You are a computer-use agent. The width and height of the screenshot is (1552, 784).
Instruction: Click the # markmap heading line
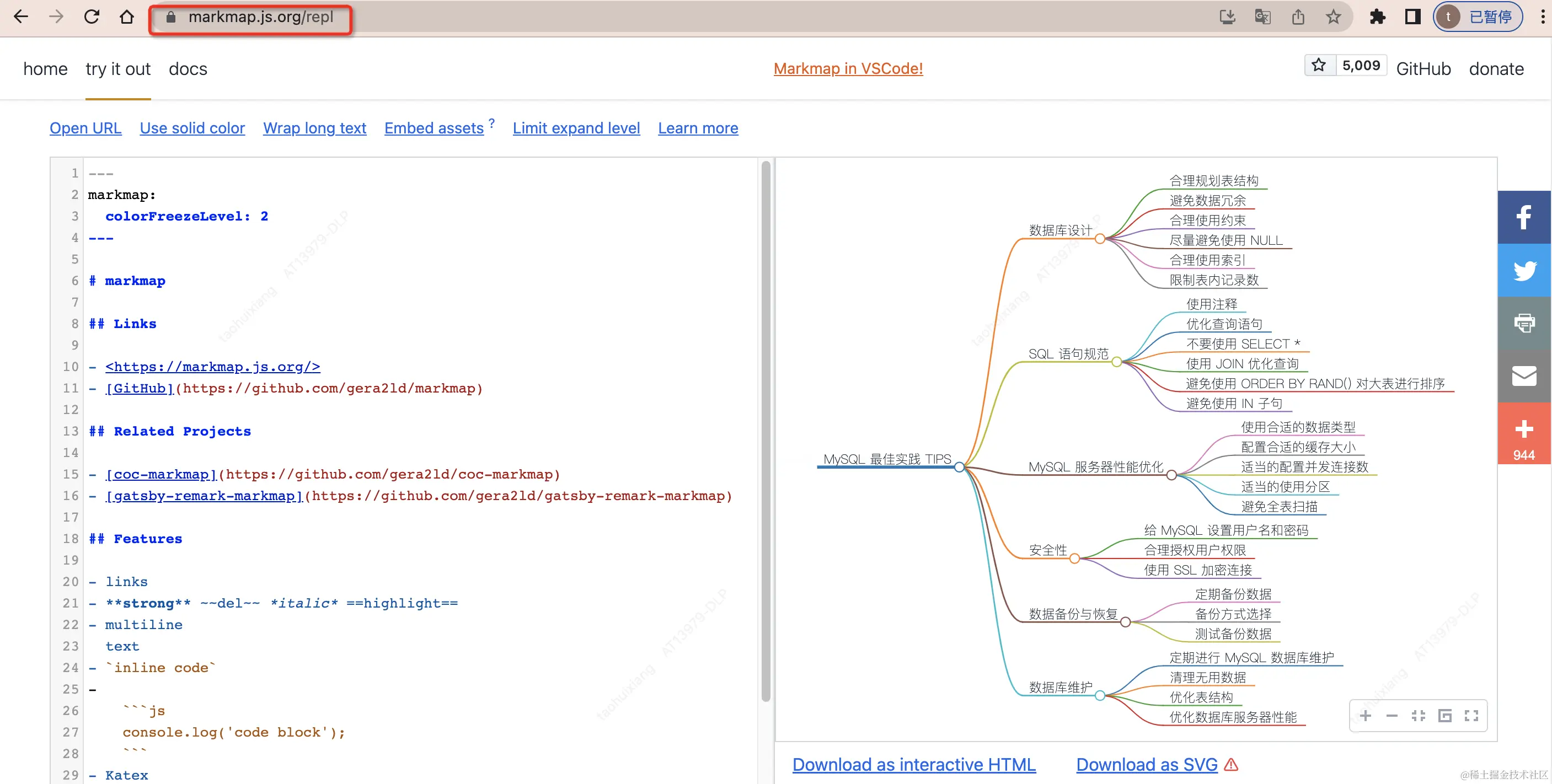tap(127, 281)
